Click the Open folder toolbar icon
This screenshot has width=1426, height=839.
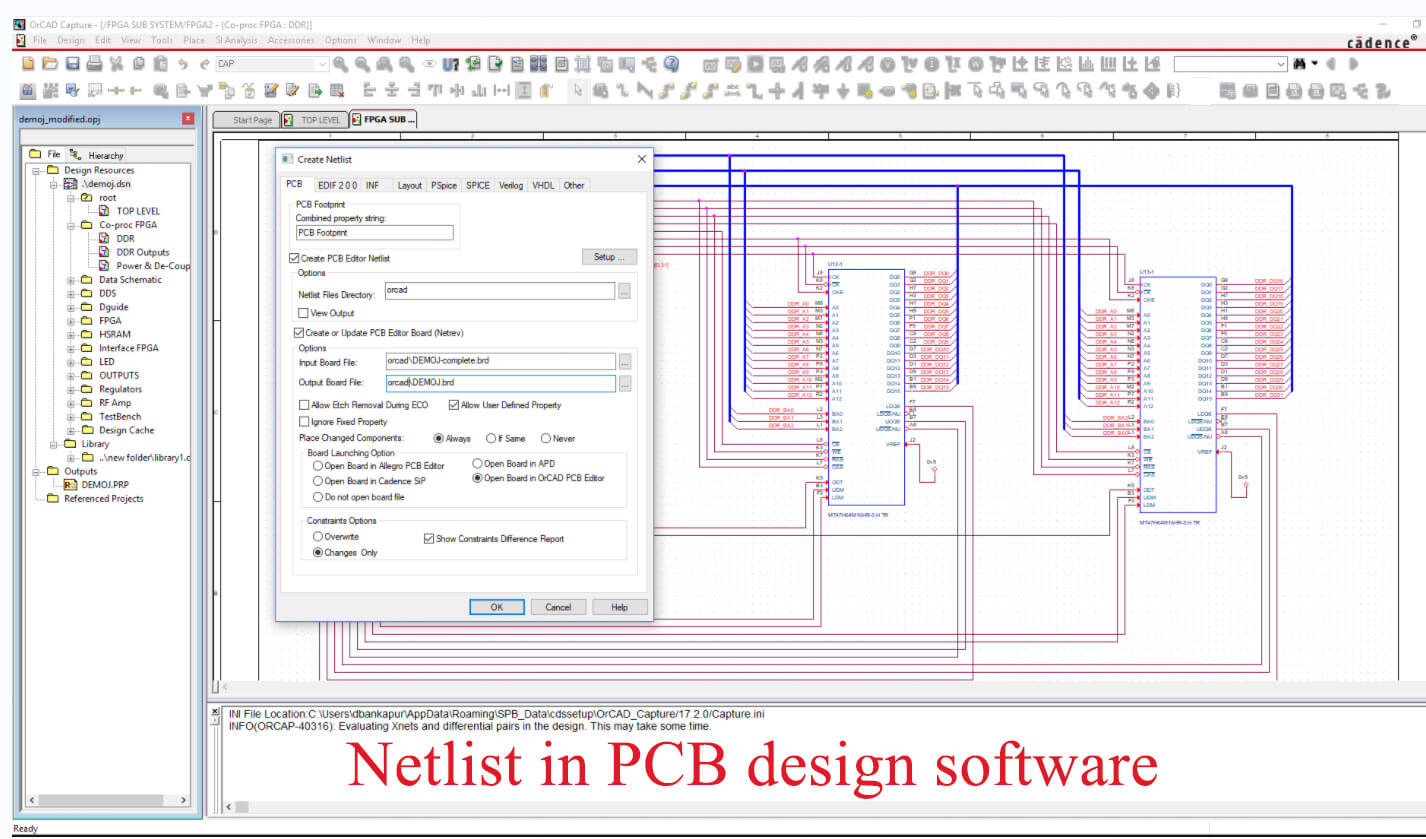pos(50,64)
